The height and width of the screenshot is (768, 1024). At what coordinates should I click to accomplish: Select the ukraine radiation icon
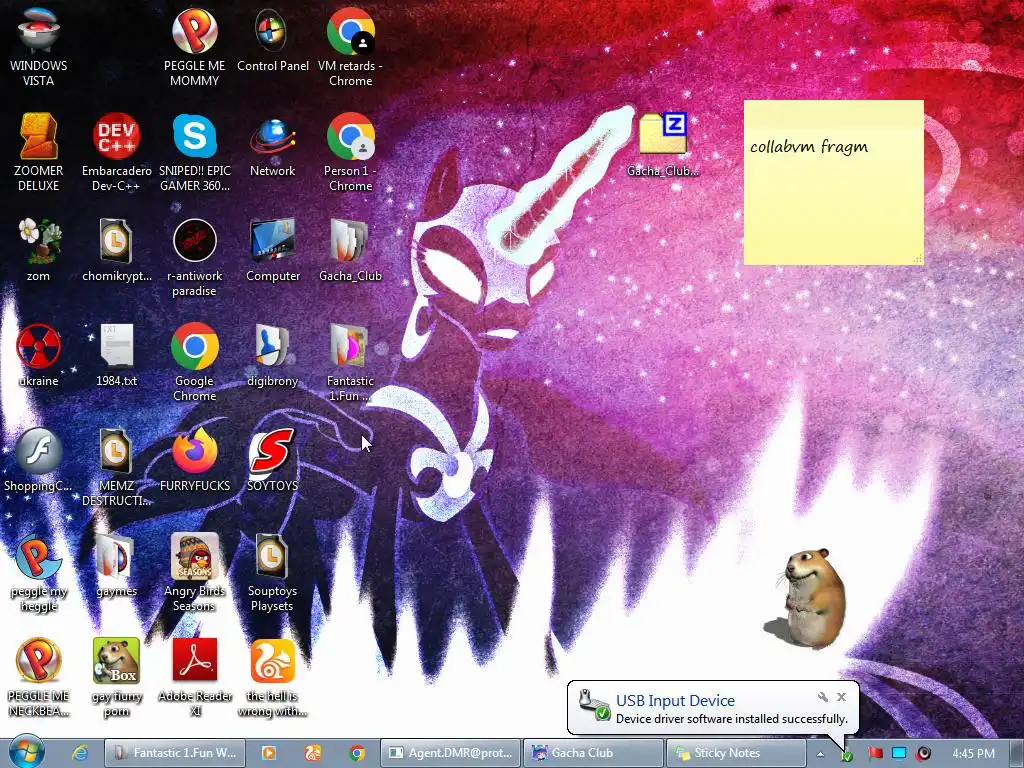[x=39, y=355]
